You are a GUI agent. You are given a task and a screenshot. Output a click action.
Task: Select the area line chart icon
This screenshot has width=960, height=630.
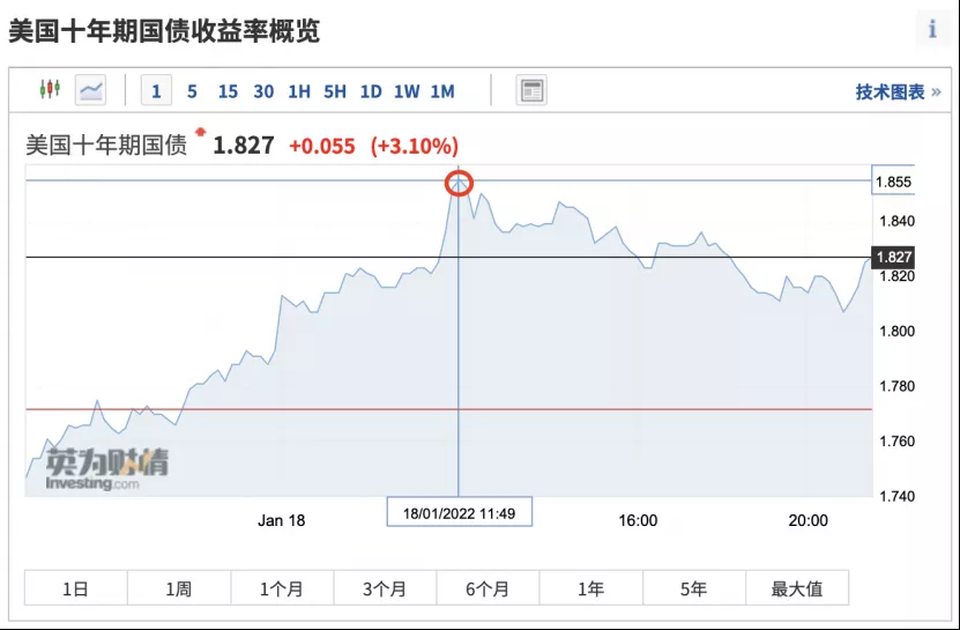click(91, 90)
